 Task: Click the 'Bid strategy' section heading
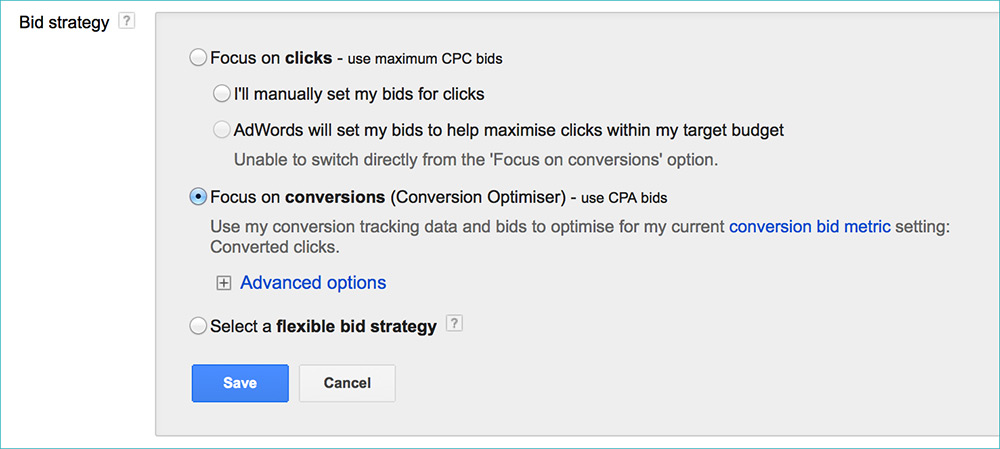click(64, 24)
